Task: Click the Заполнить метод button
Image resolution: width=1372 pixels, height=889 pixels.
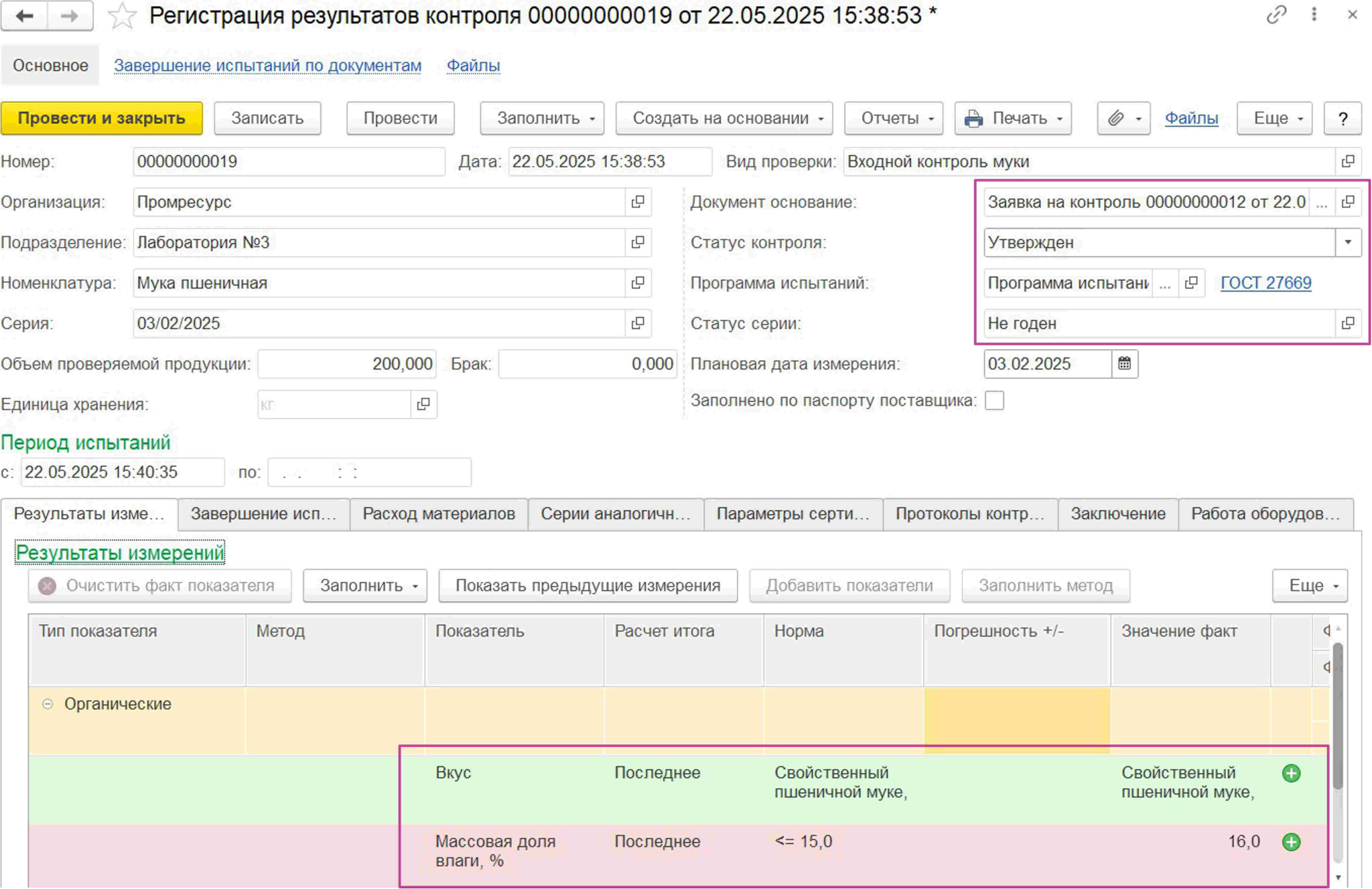Action: (1045, 586)
